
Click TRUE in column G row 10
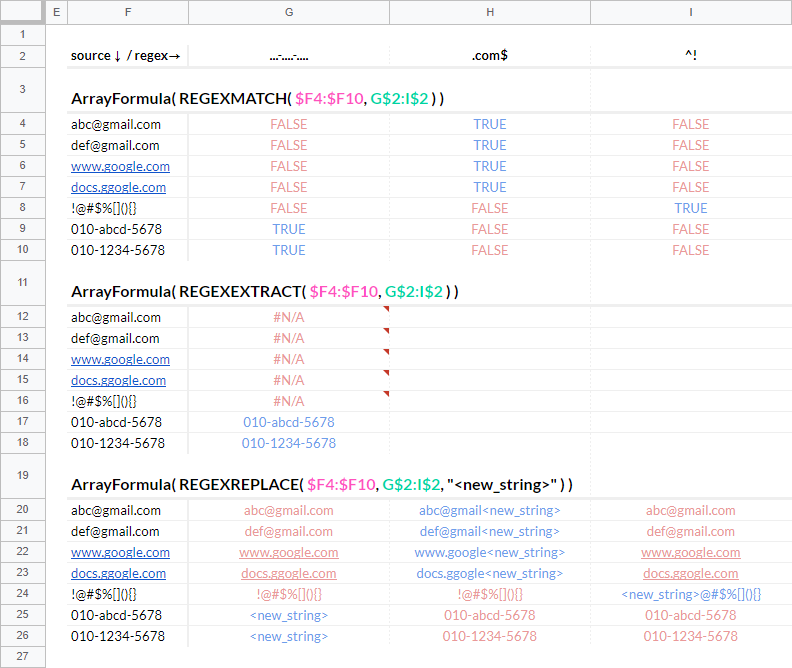(x=289, y=250)
